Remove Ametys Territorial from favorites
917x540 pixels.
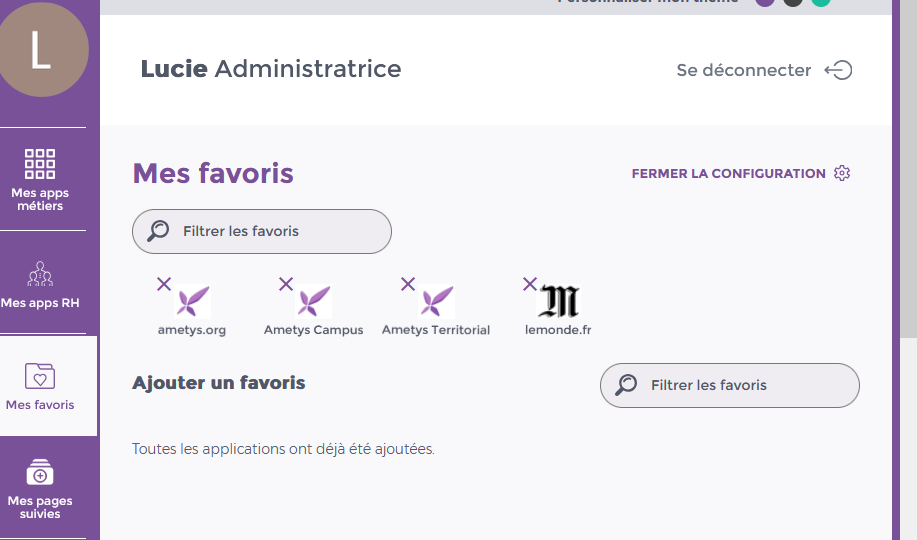click(x=408, y=284)
